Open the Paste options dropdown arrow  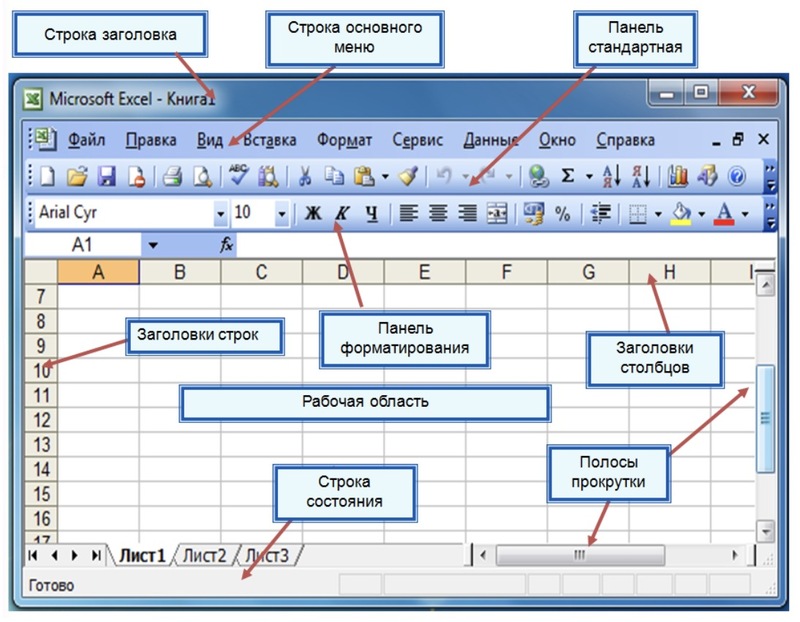pyautogui.click(x=385, y=177)
